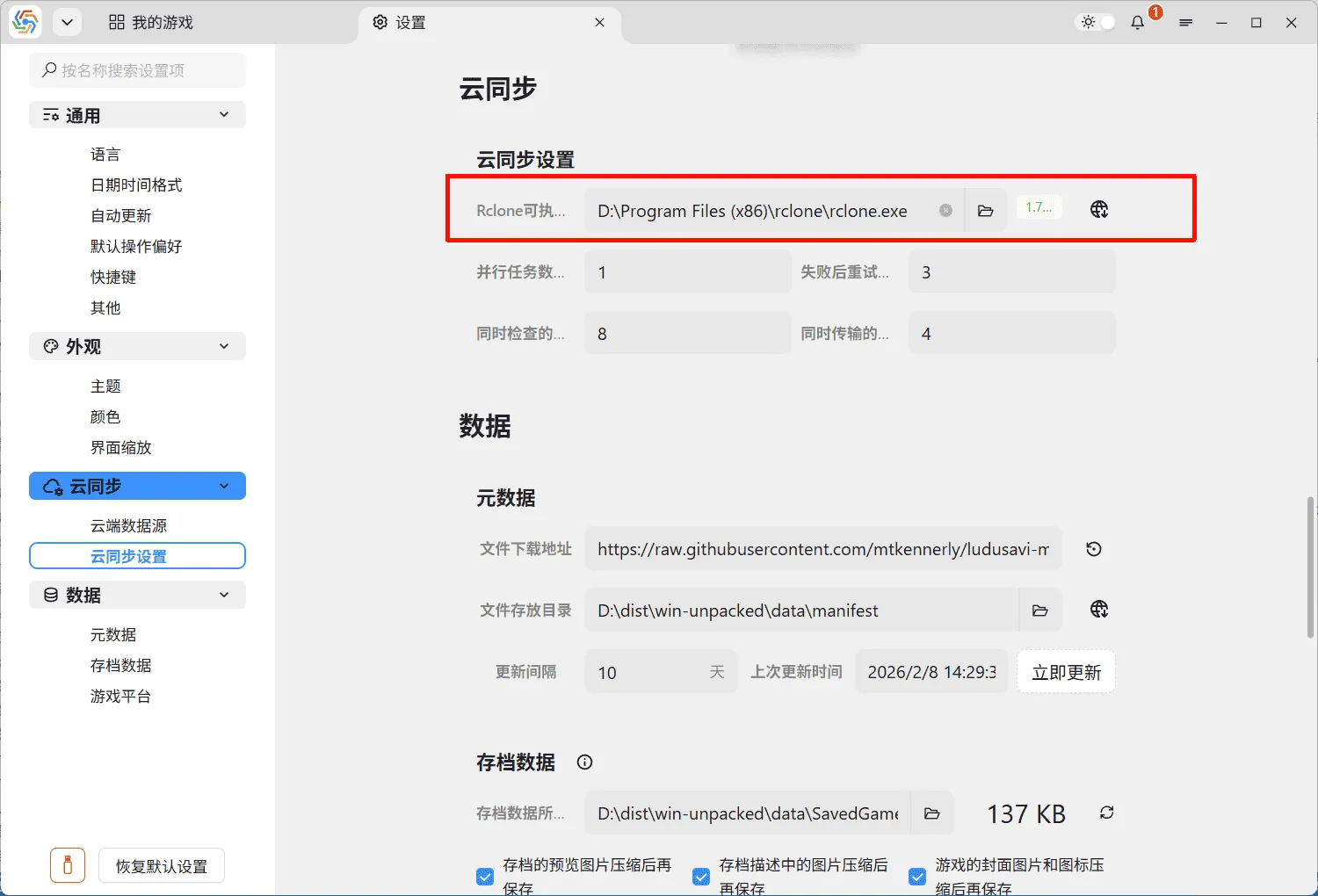Click globe icon to download Rclone

pos(1097,209)
